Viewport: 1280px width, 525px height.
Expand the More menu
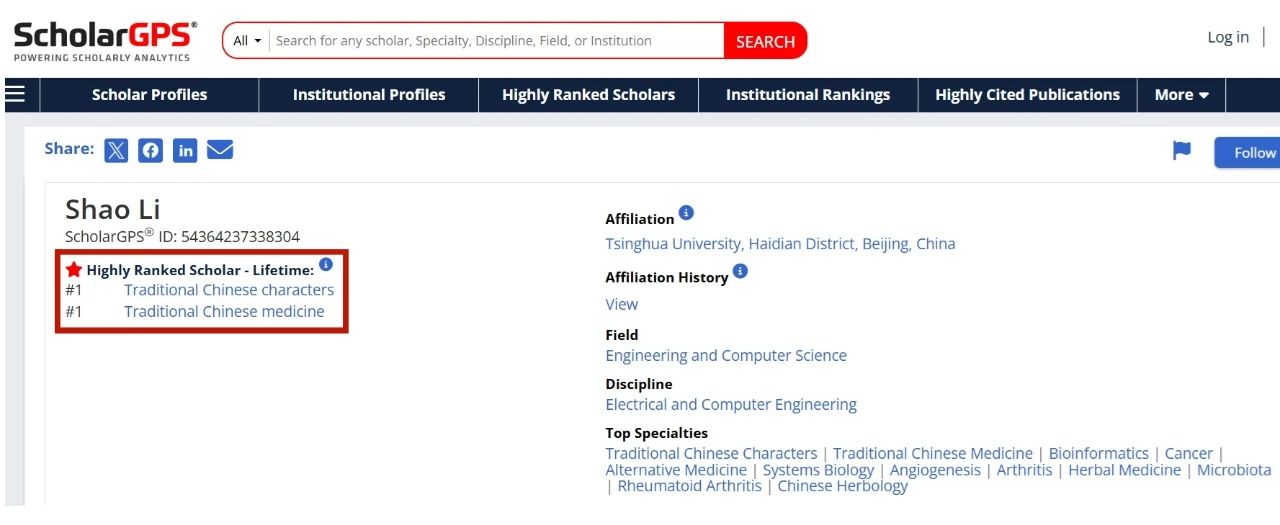[x=1181, y=95]
